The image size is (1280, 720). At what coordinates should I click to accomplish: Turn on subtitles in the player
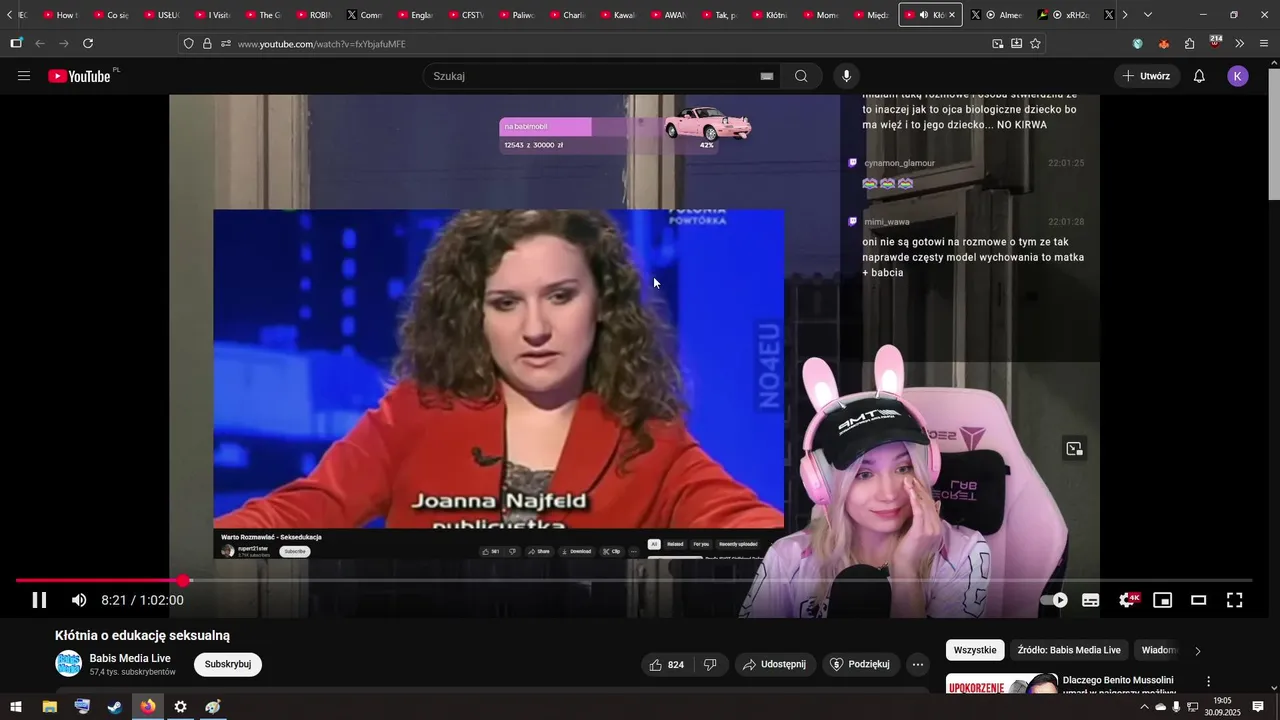[x=1091, y=600]
